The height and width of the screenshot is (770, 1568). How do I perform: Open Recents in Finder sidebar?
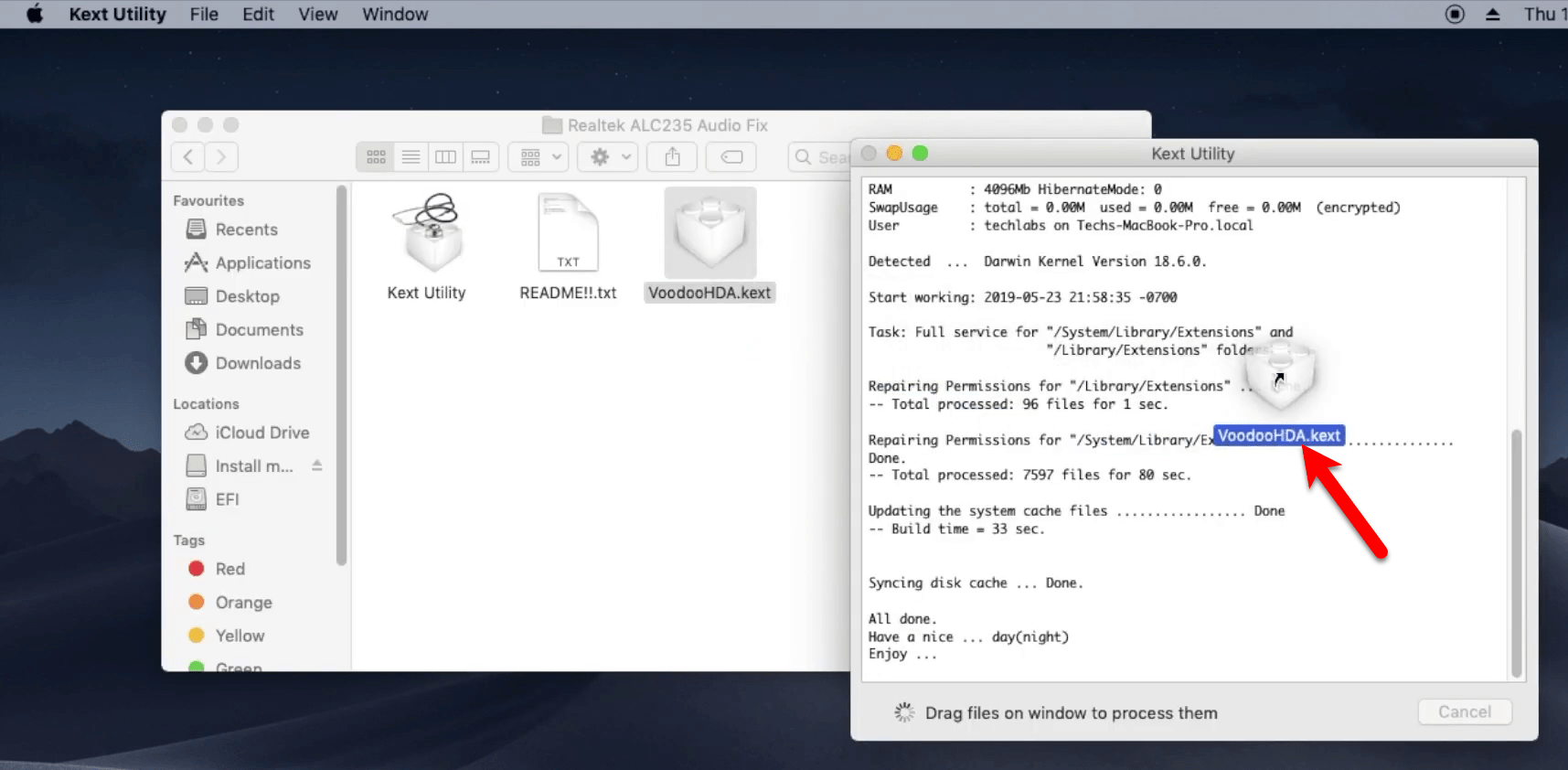click(246, 230)
